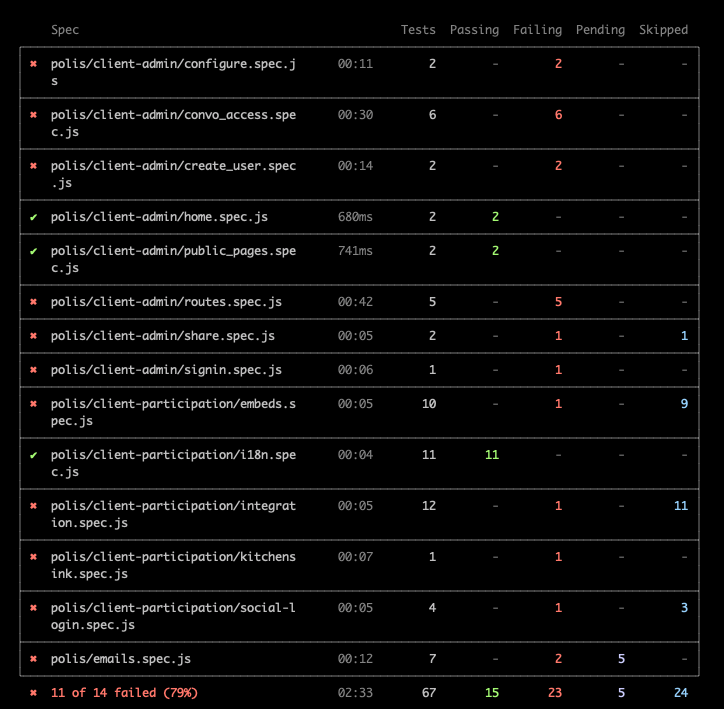Click the total failing count 23

coord(555,693)
